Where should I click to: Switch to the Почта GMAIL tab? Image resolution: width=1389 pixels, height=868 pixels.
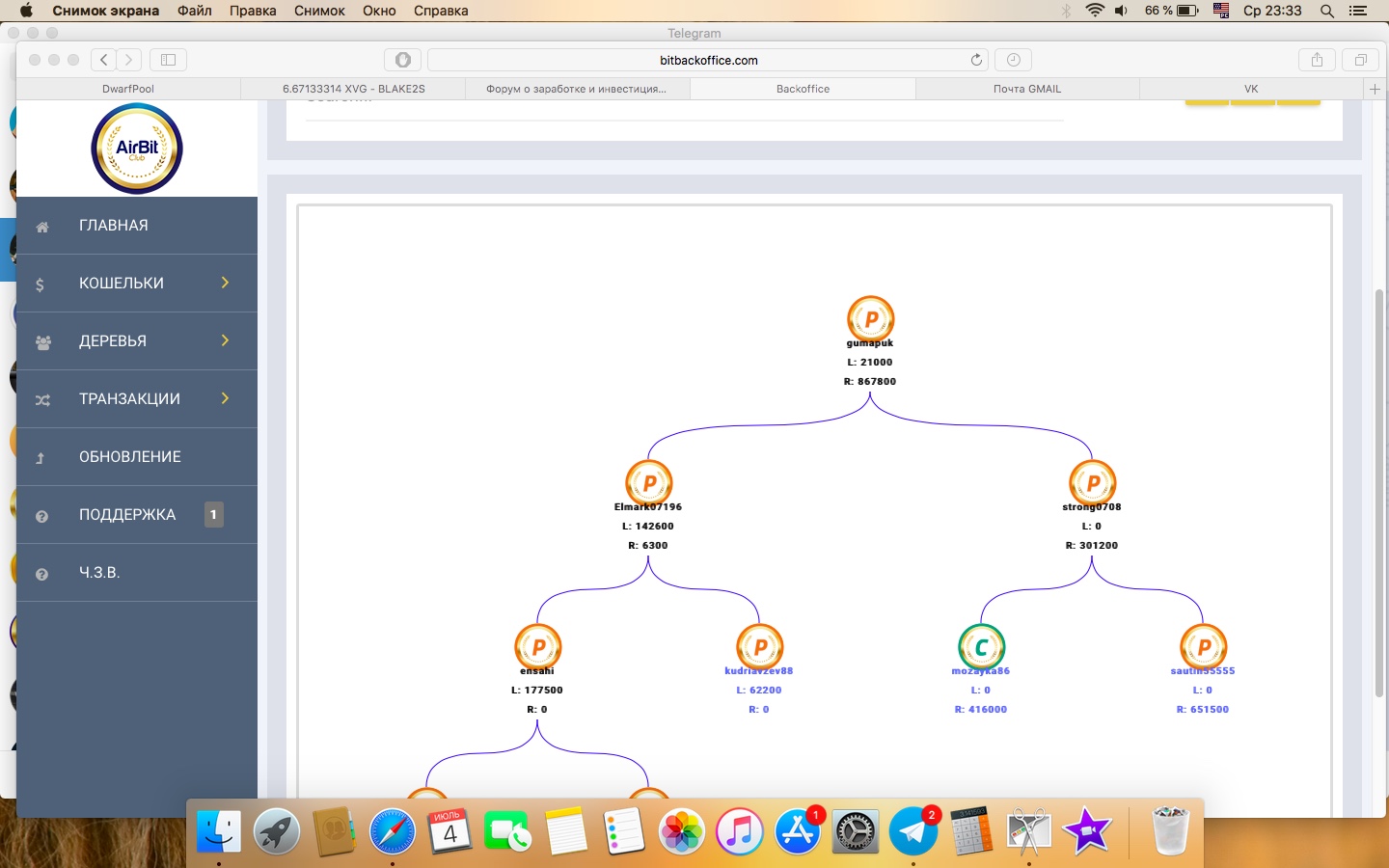[1026, 89]
